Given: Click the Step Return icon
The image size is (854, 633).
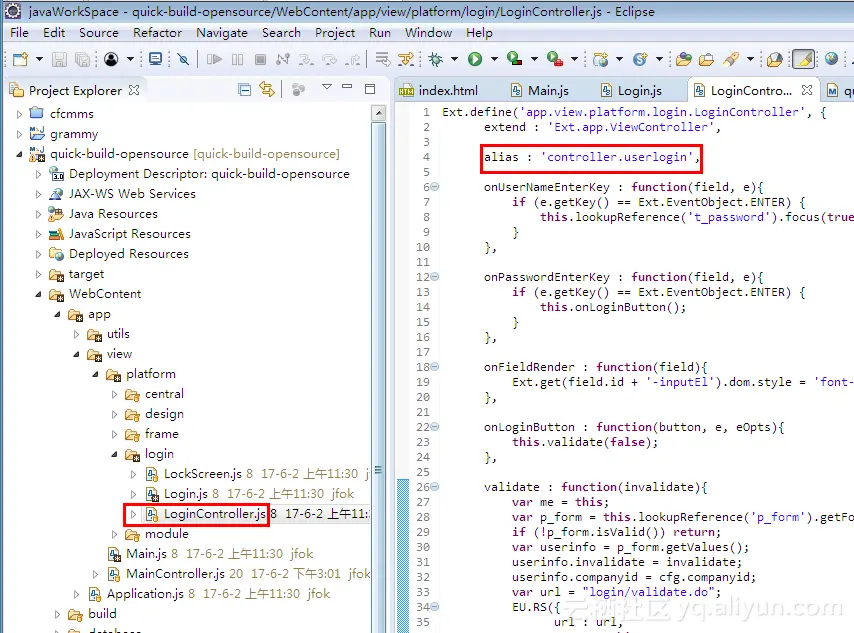Looking at the screenshot, I should click(x=353, y=59).
